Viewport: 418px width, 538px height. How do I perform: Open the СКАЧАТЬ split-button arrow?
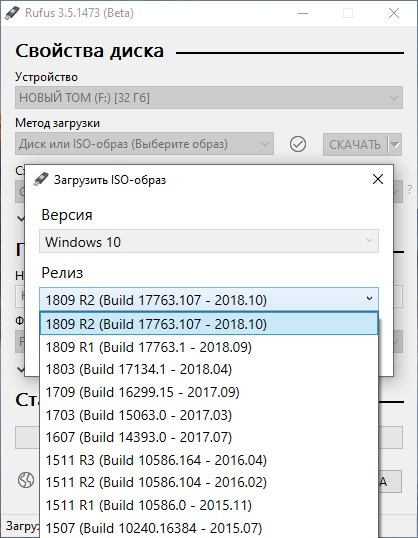click(395, 144)
